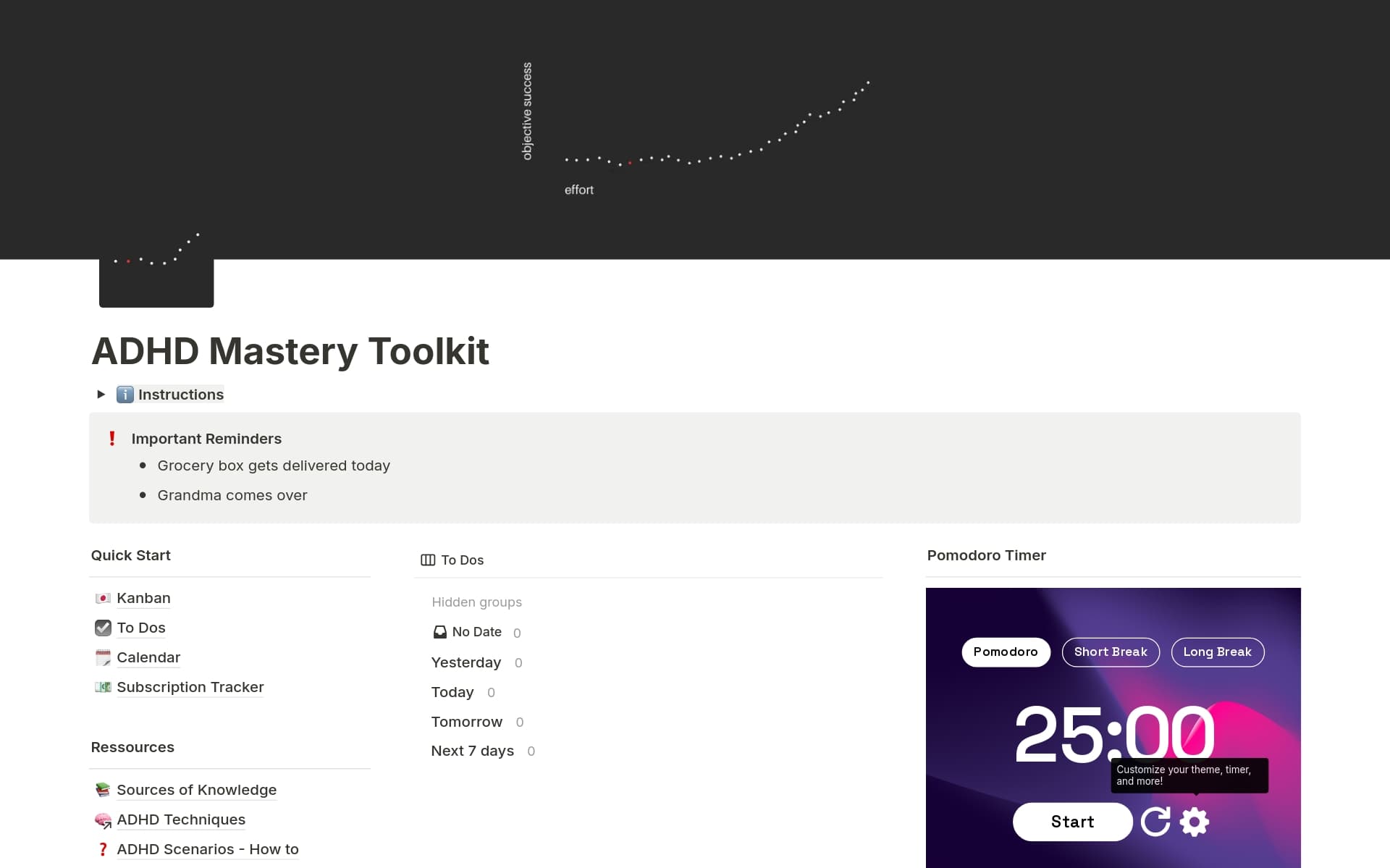Click the question mark icon for ADHD Scenarios
Screen dimensions: 1390x868
[103, 849]
